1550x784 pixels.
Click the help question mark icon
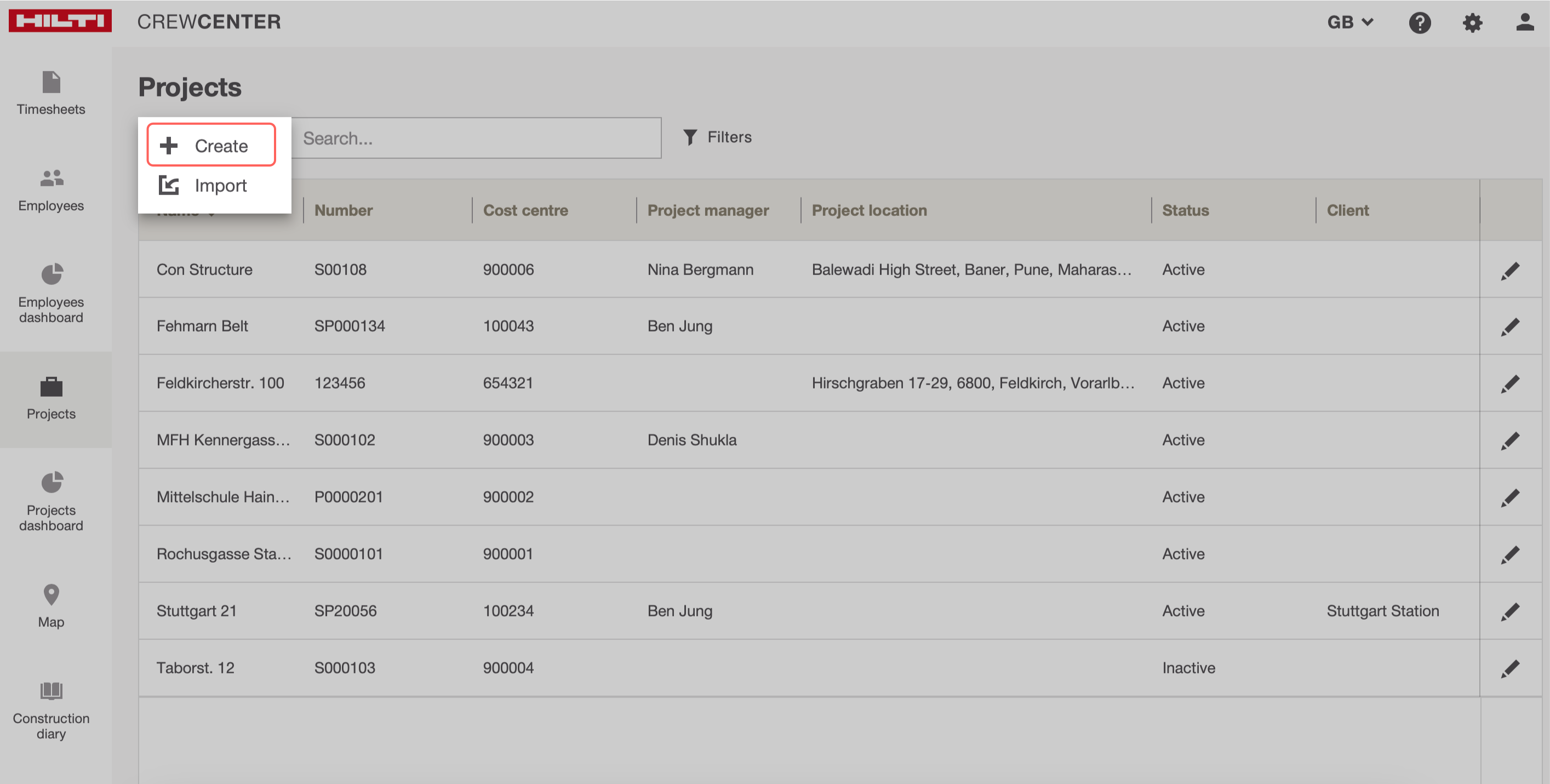tap(1420, 23)
